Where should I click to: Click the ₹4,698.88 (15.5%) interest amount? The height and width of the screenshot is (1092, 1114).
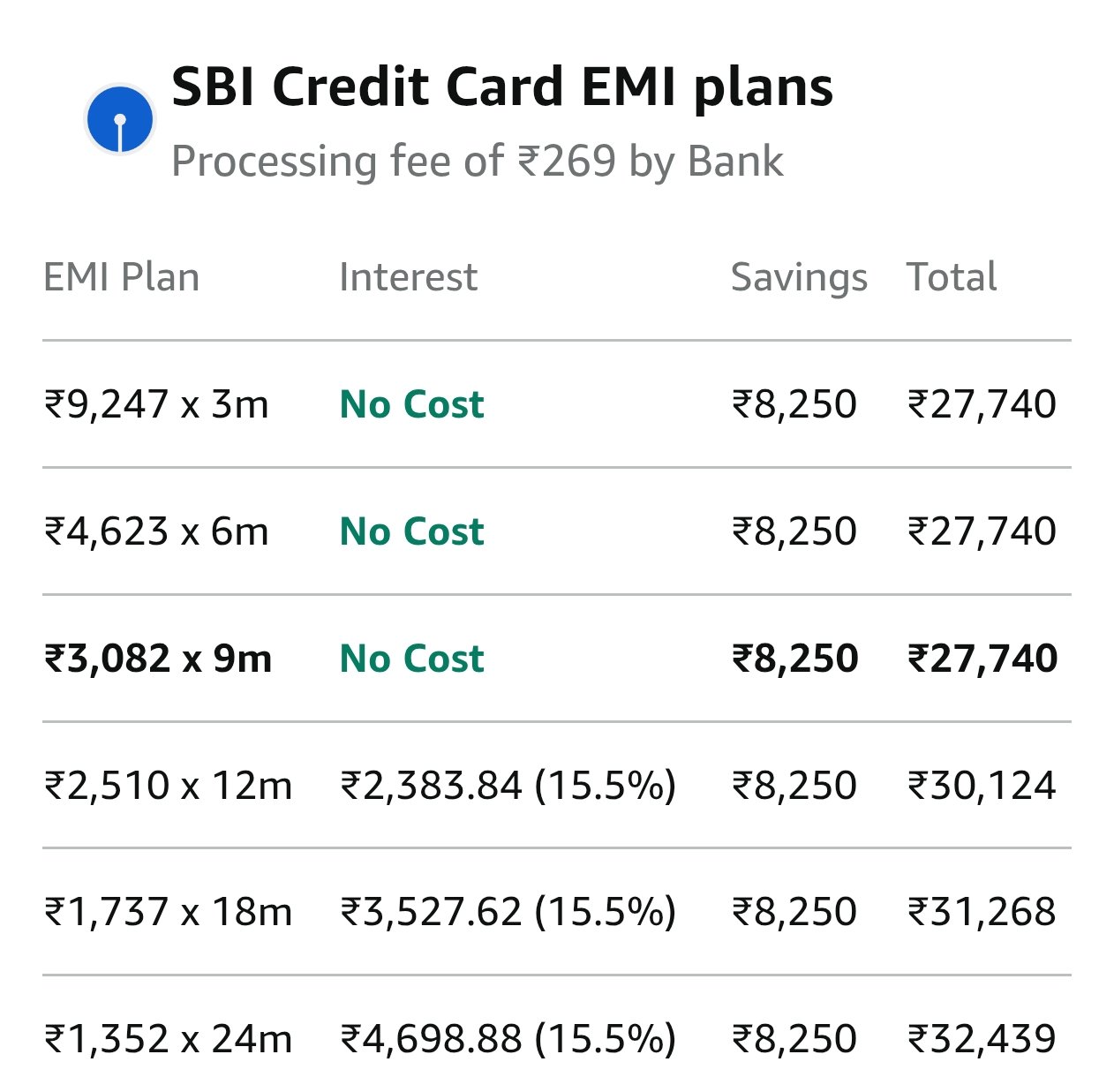[x=508, y=1039]
